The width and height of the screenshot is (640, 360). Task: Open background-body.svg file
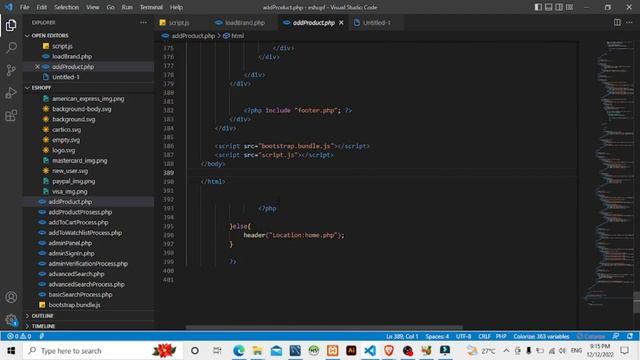pos(82,109)
